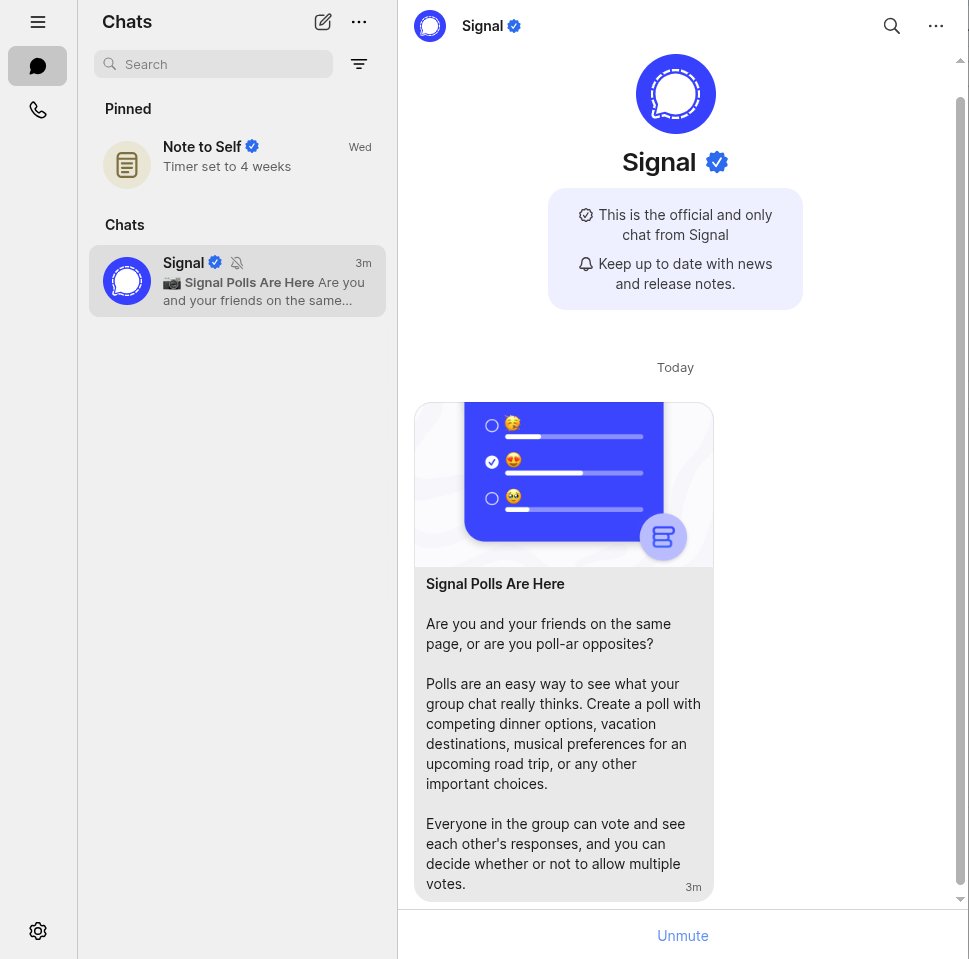Unmute the Signal conversation
The width and height of the screenshot is (969, 959).
[x=682, y=936]
